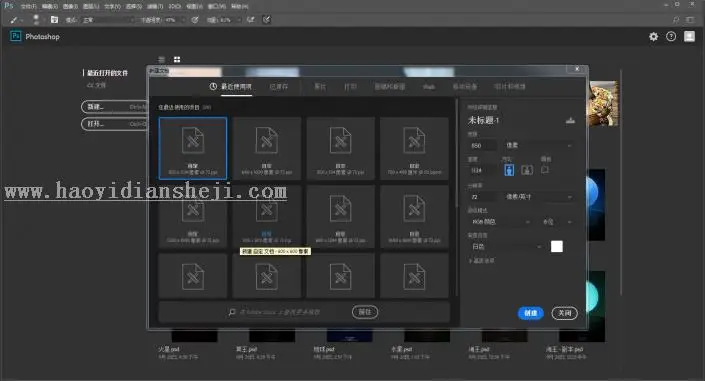Click save document preset icon beside 未标题-1
Image resolution: width=705 pixels, height=381 pixels.
click(570, 120)
